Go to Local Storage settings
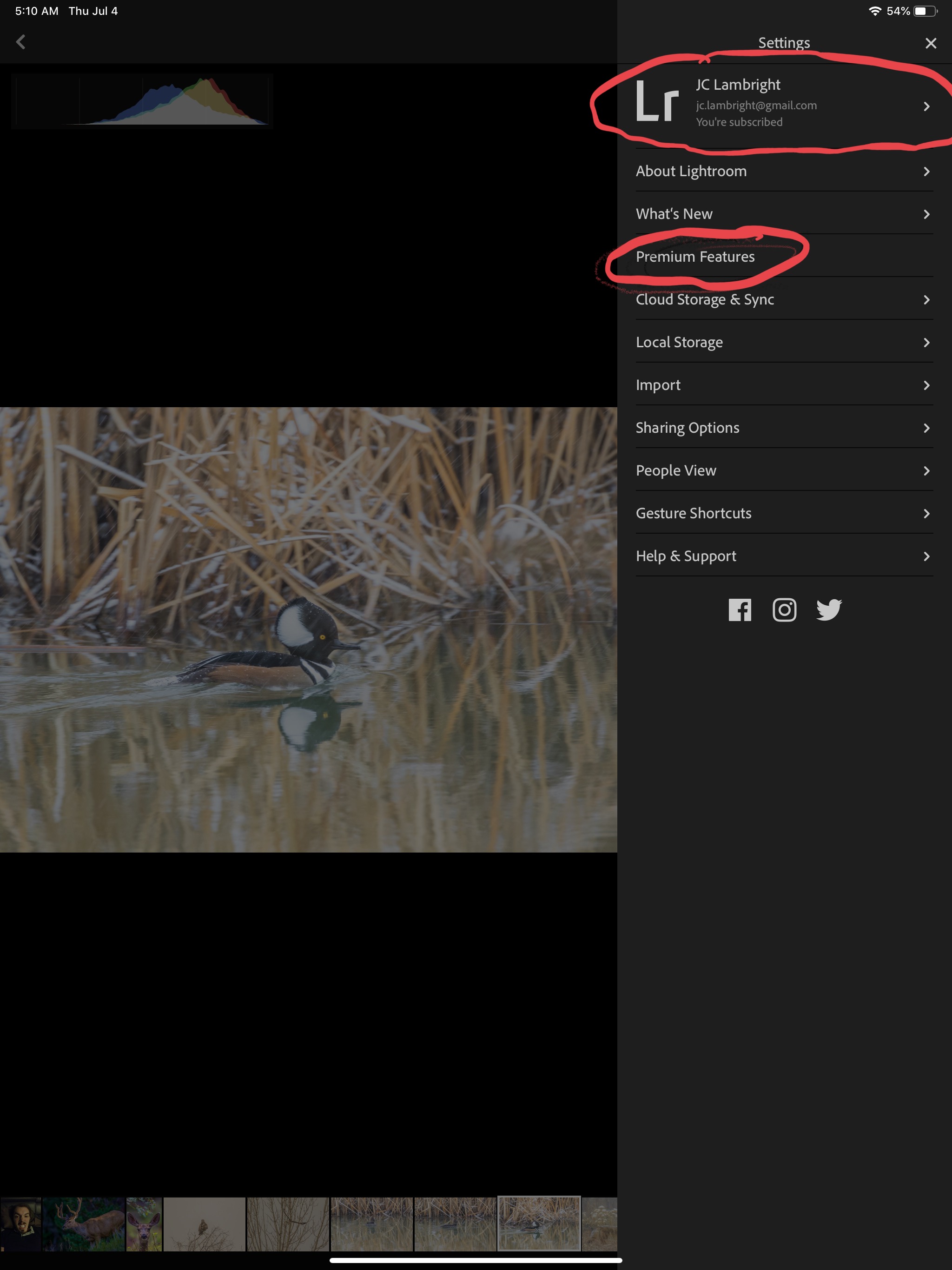This screenshot has height=1270, width=952. tap(679, 342)
